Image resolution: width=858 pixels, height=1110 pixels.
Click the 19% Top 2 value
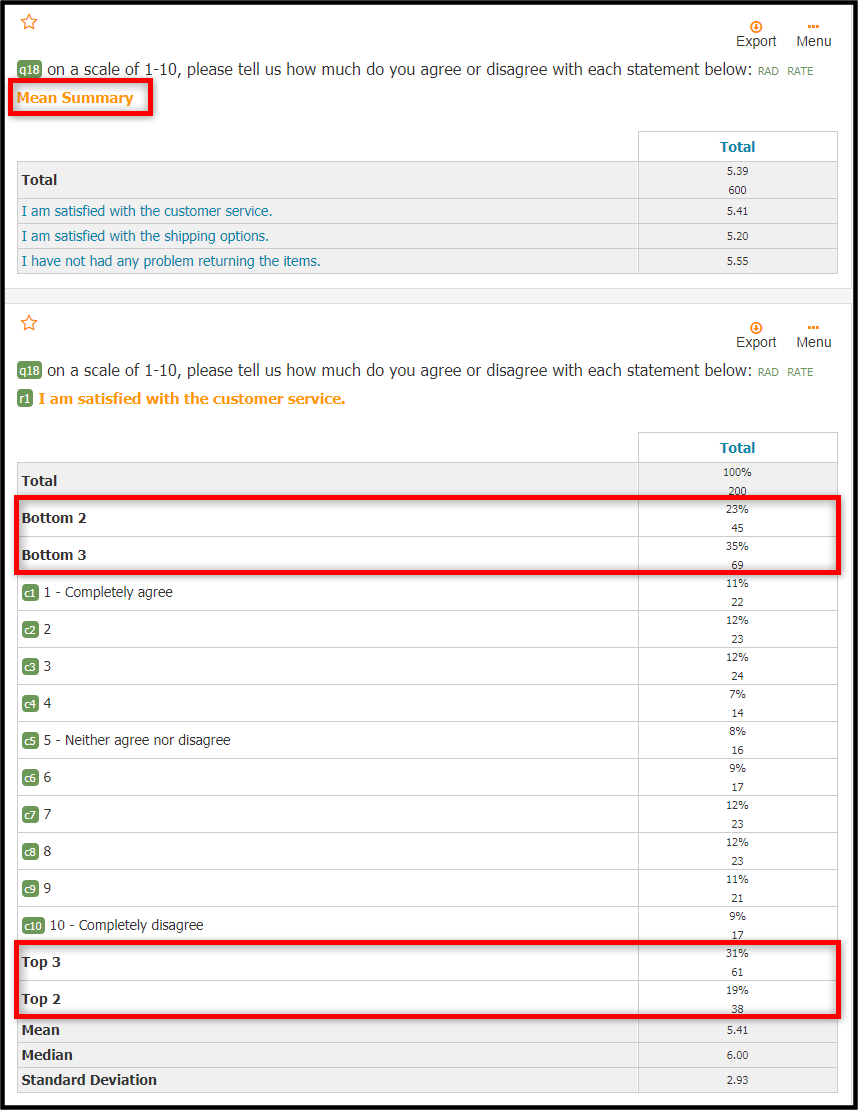point(737,990)
